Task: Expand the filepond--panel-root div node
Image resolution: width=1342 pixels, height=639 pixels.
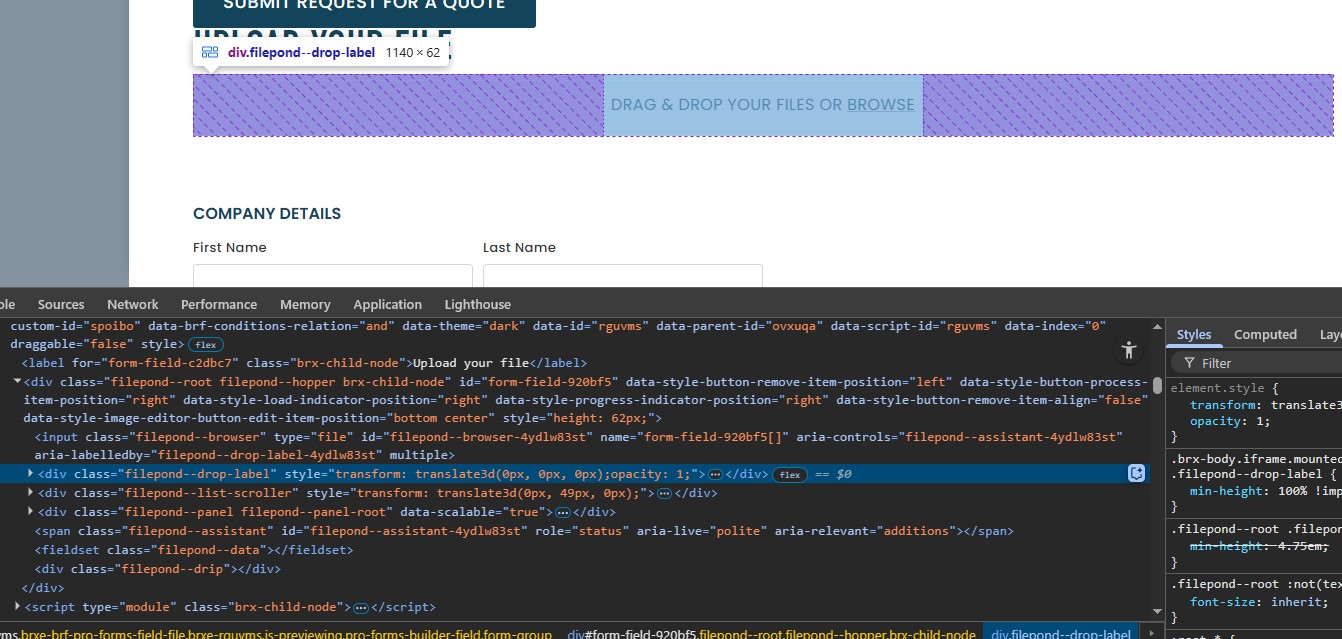Action: (30, 512)
